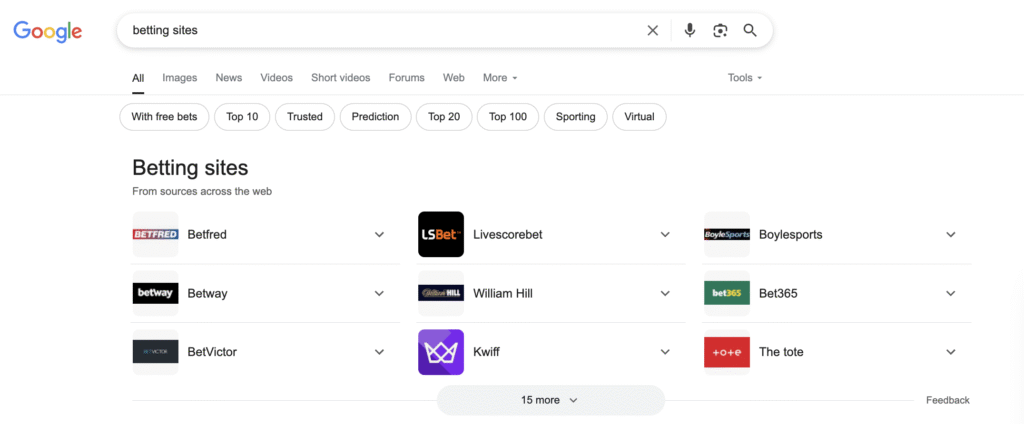
Task: Click the magnifying glass search icon
Action: [x=750, y=30]
